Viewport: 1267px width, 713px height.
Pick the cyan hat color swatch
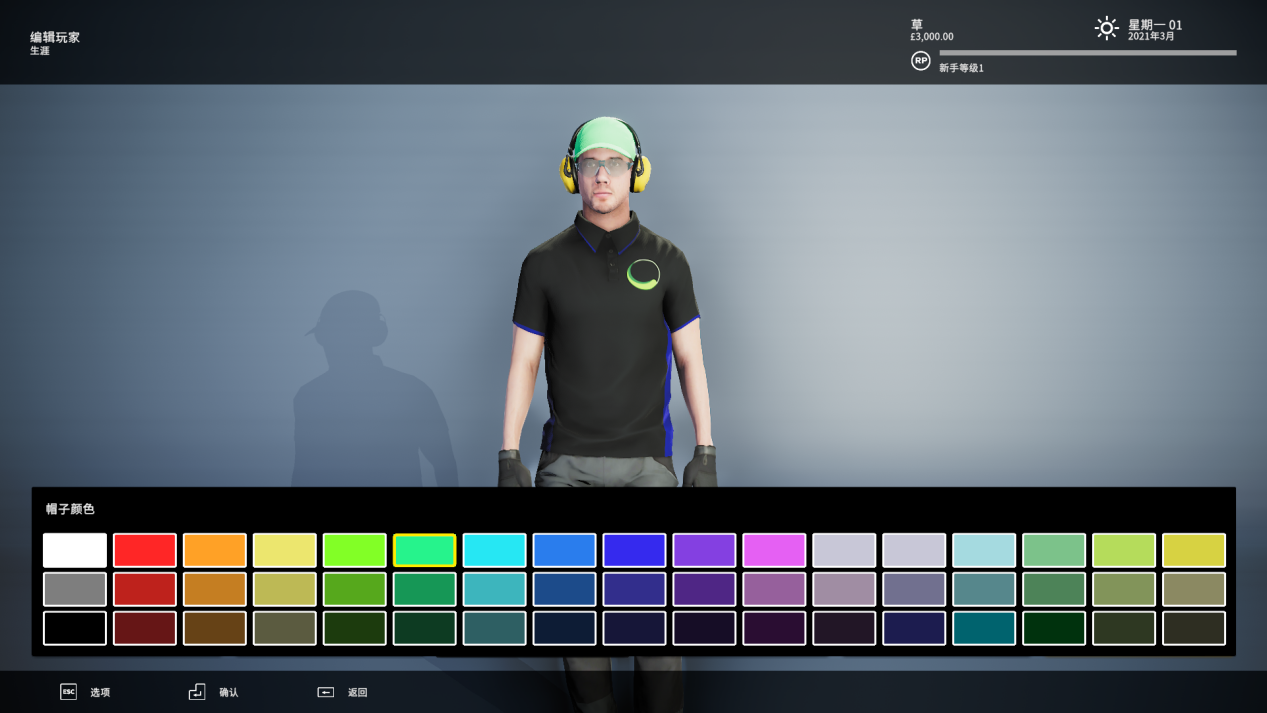click(x=494, y=550)
